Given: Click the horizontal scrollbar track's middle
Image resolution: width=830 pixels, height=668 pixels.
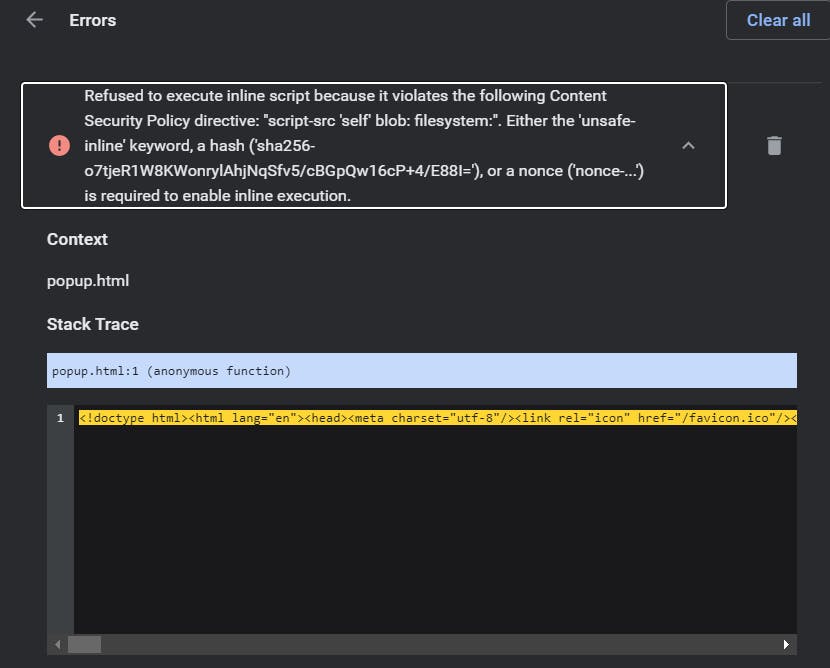Looking at the screenshot, I should (422, 644).
